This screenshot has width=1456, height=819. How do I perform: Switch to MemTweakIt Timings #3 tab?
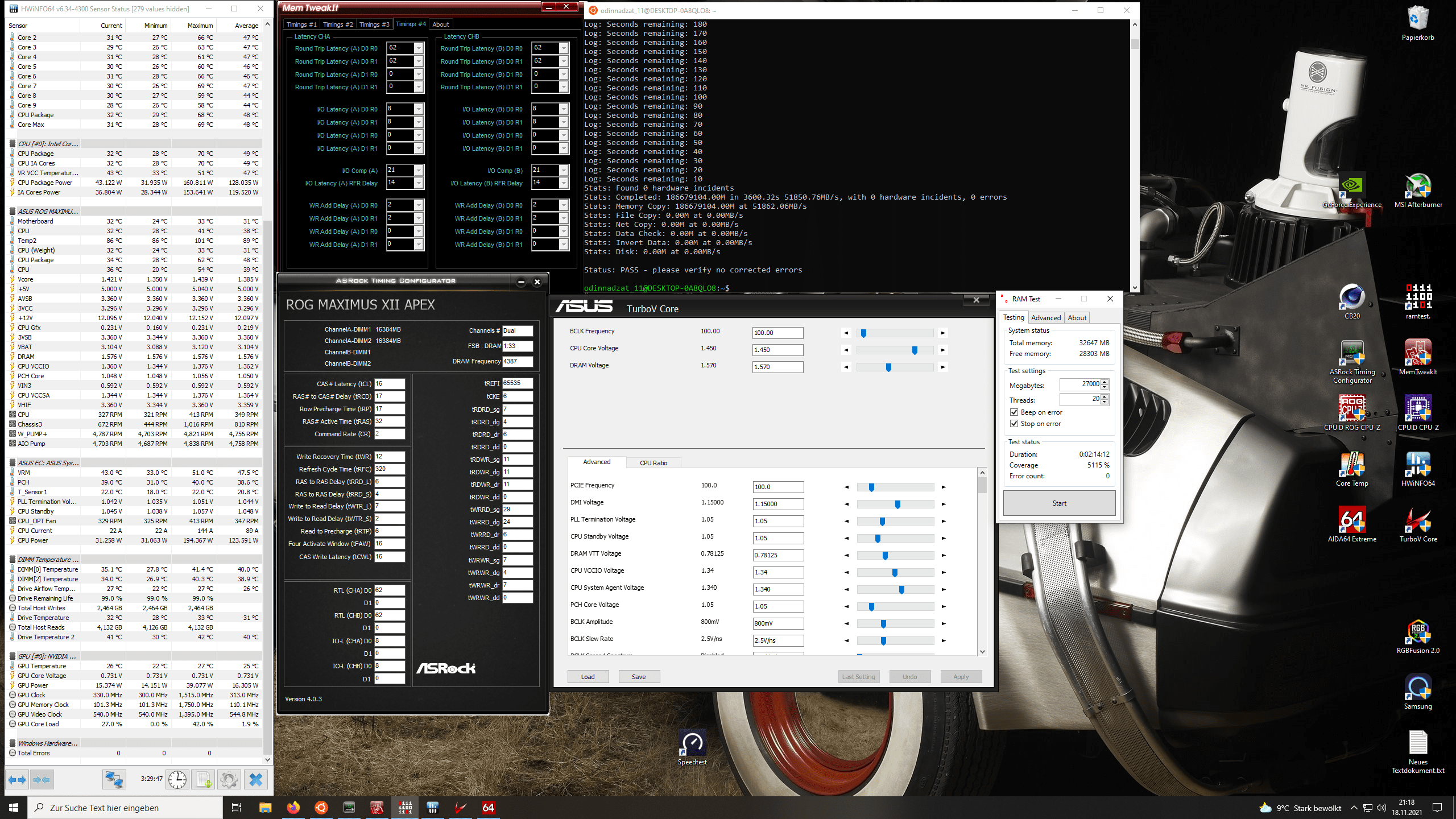(374, 24)
